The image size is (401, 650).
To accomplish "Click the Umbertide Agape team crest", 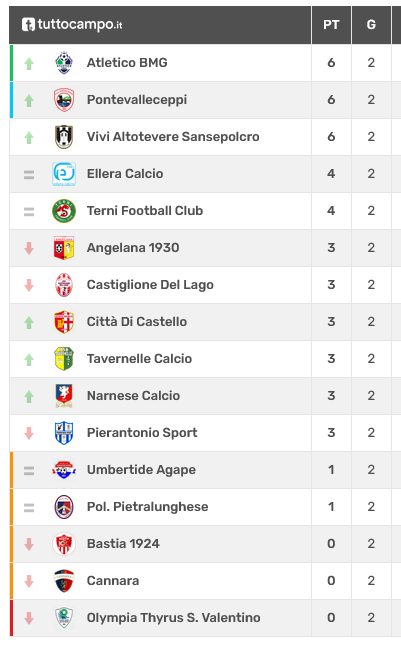I will [64, 470].
